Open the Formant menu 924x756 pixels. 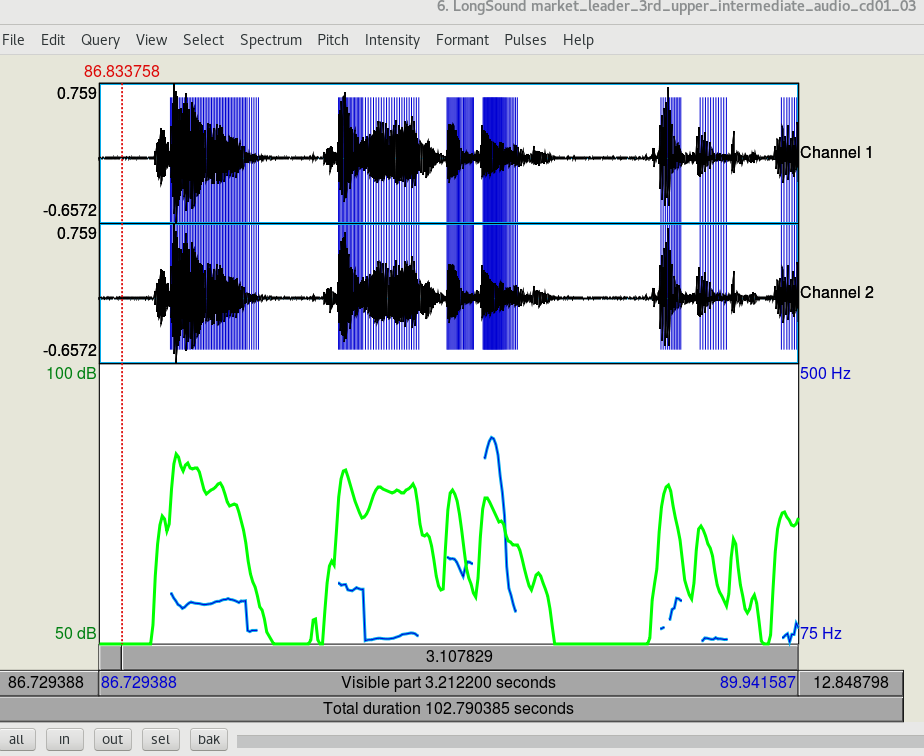(x=462, y=40)
